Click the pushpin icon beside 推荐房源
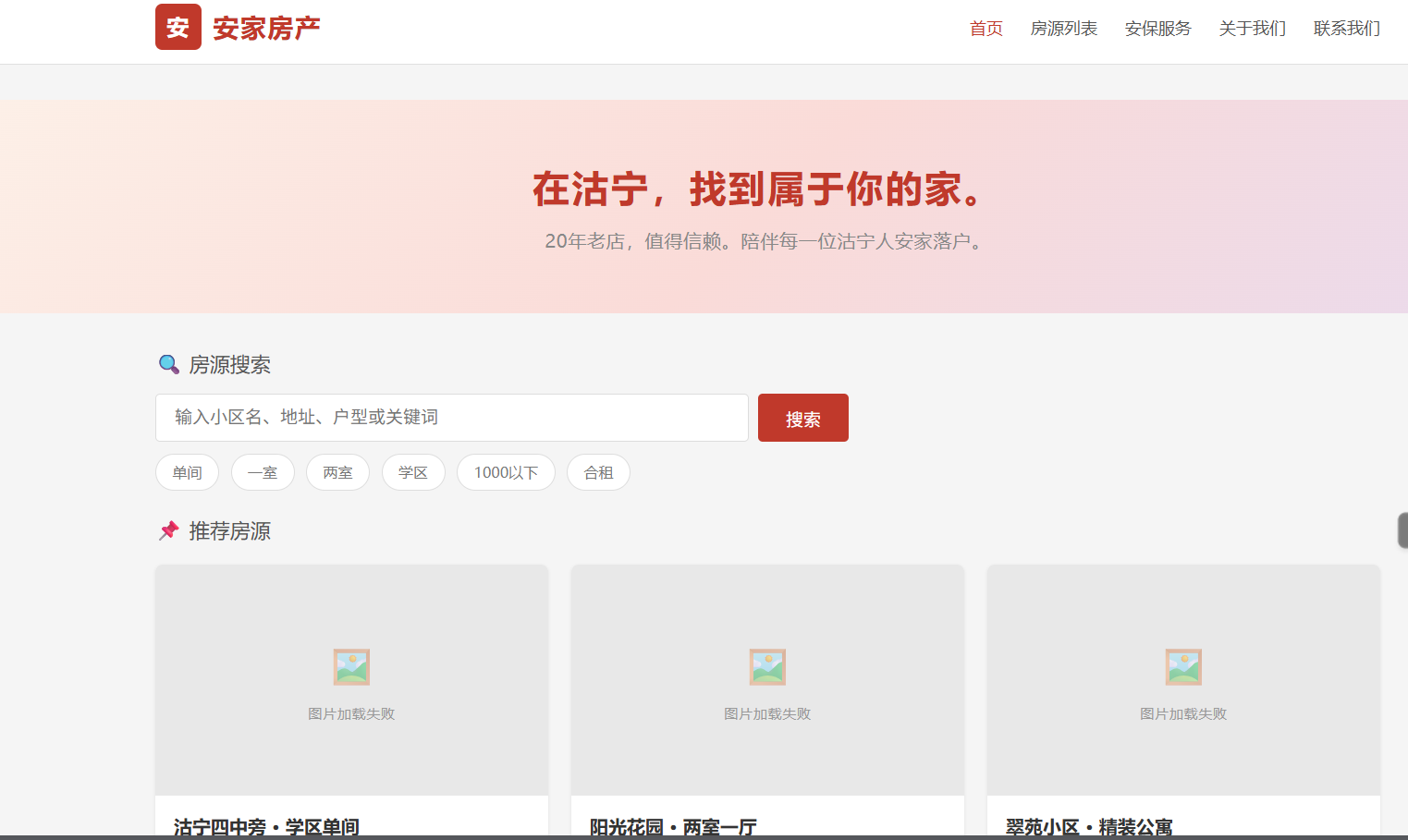Image resolution: width=1408 pixels, height=840 pixels. [x=168, y=530]
